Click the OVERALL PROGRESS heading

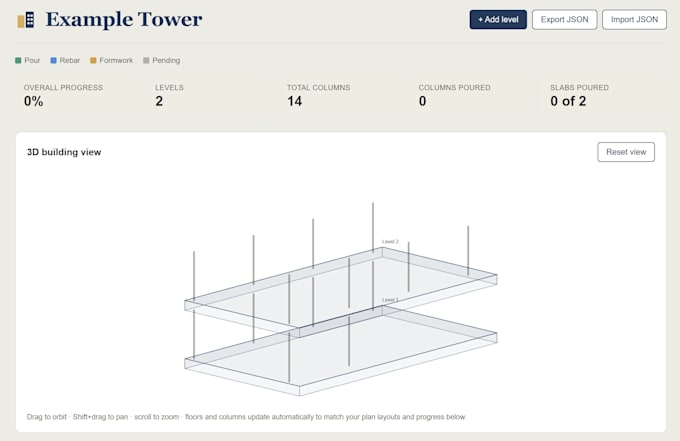point(63,88)
